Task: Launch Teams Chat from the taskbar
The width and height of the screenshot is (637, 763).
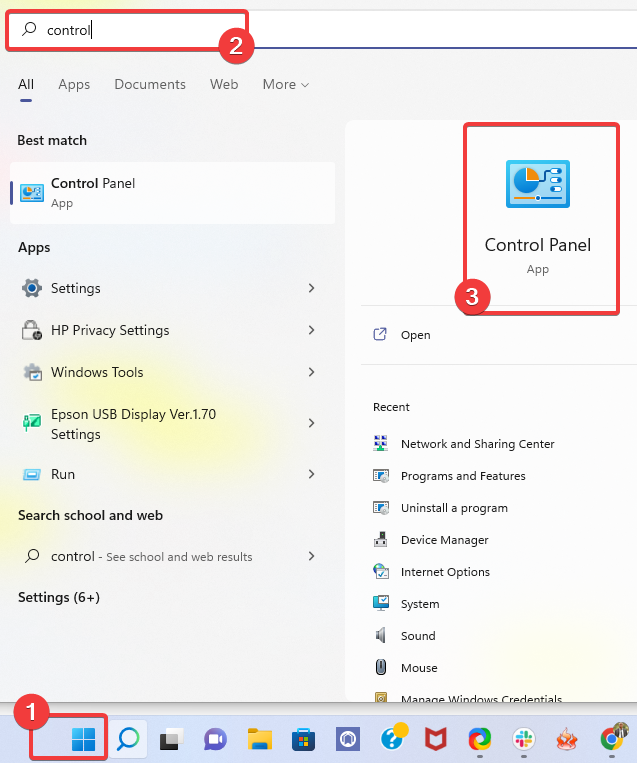Action: coord(215,740)
